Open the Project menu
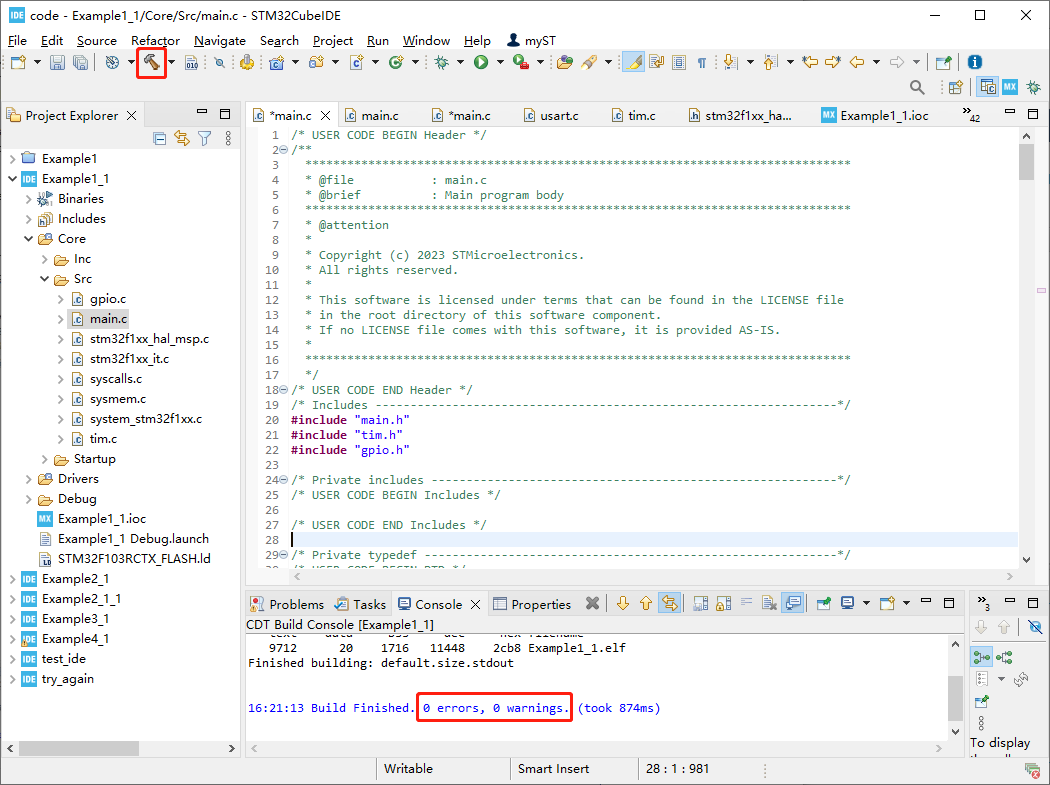The width and height of the screenshot is (1050, 785). point(333,41)
